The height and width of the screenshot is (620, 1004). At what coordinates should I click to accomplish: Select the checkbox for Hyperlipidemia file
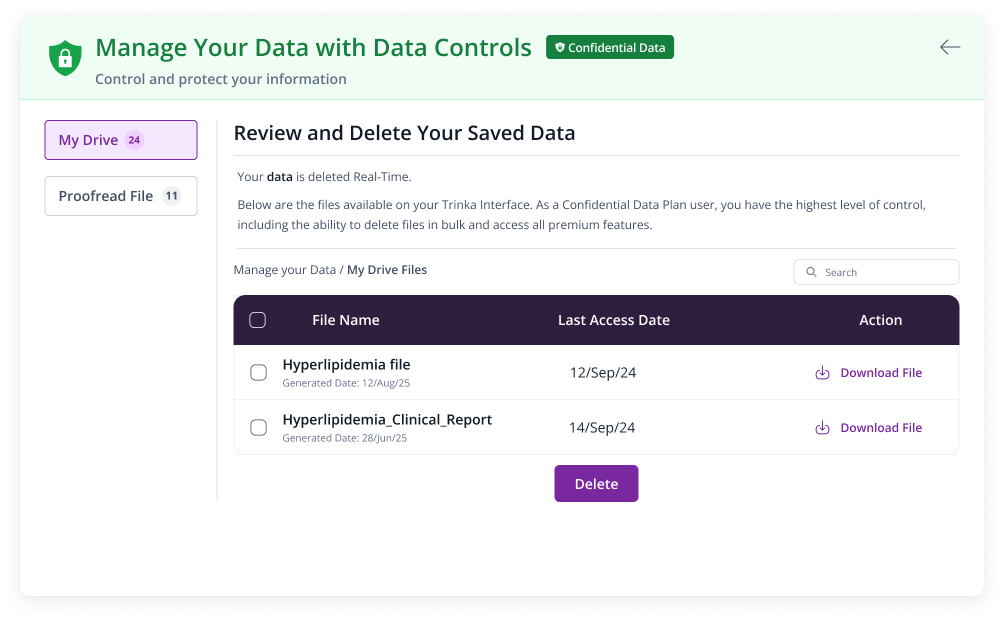coord(258,372)
